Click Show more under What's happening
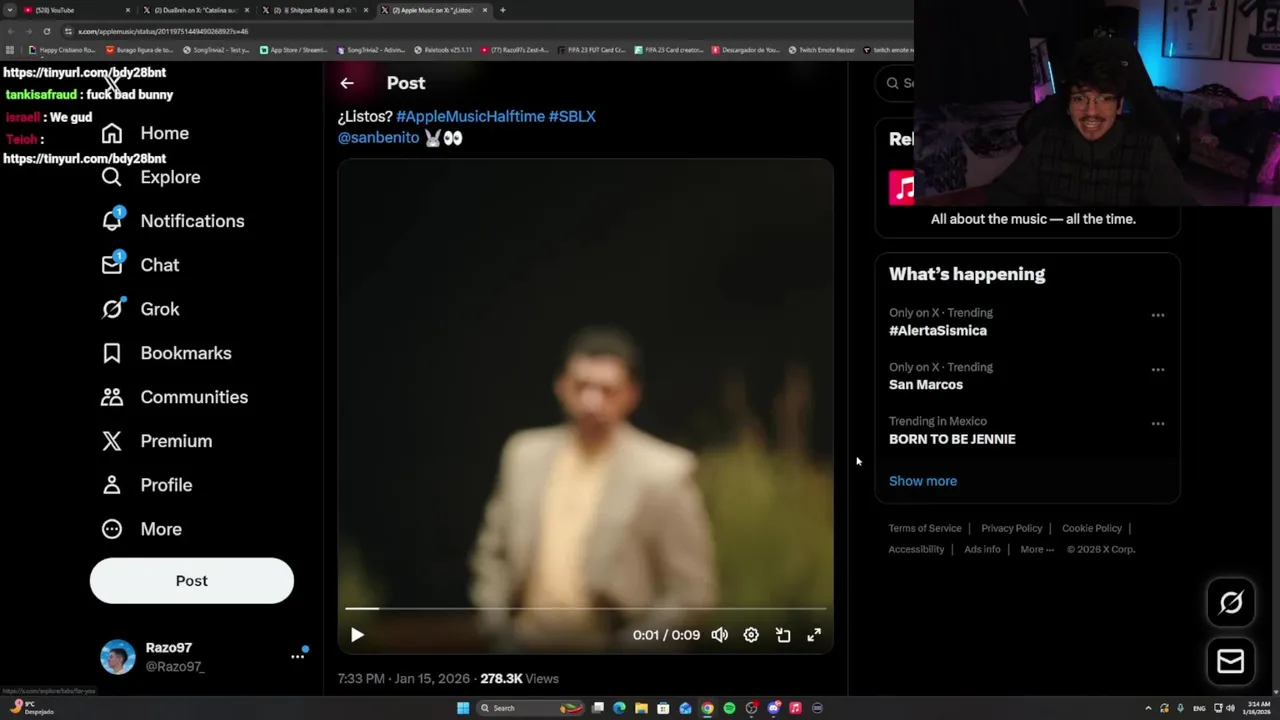The height and width of the screenshot is (720, 1280). 923,481
